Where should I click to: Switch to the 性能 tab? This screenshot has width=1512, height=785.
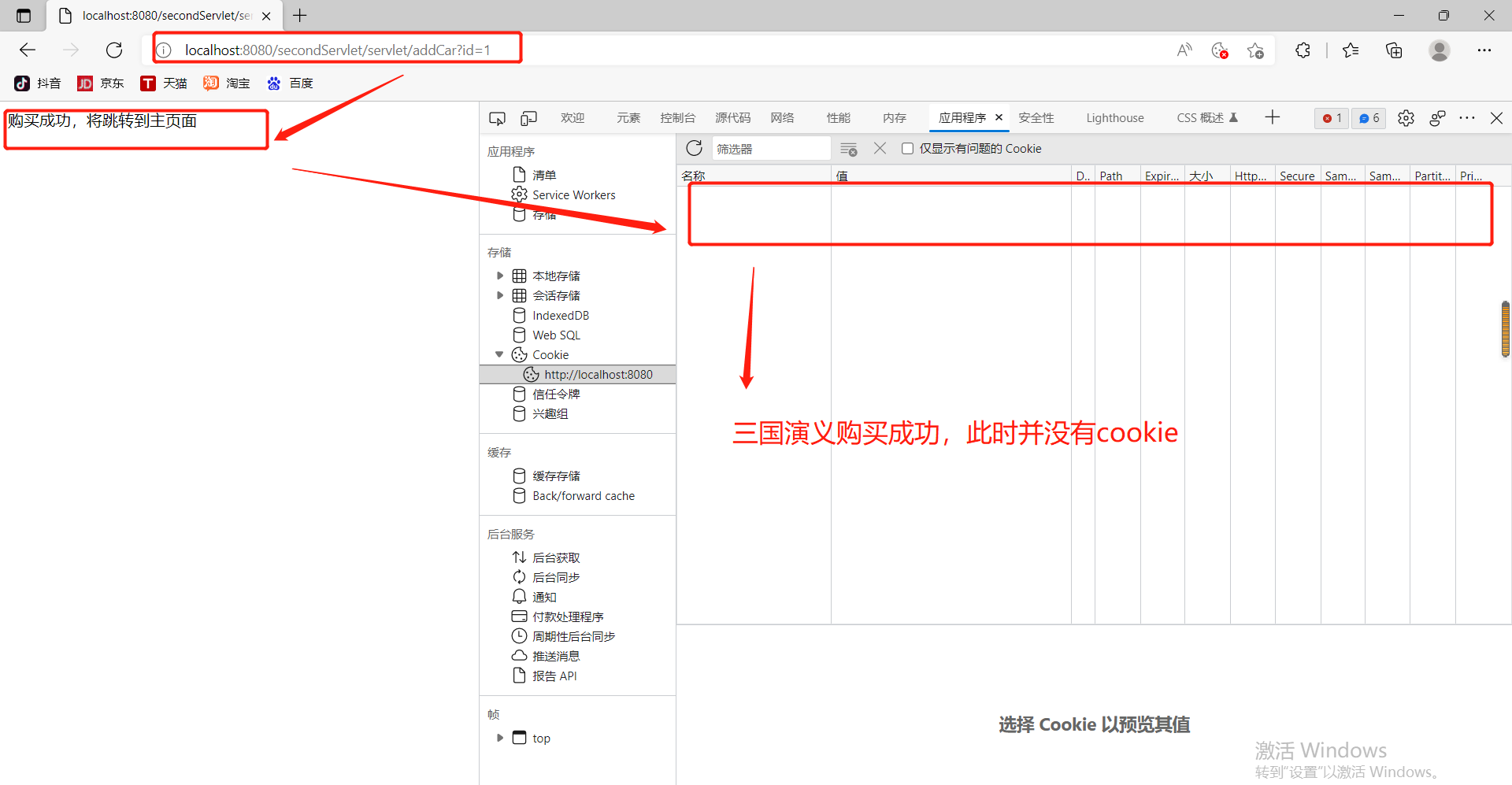coord(838,118)
